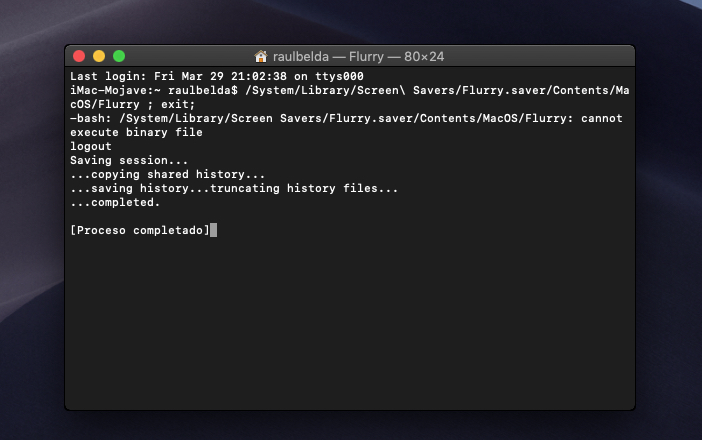The image size is (702, 440).
Task: Click the '...copying shared history...' line
Action: [167, 174]
